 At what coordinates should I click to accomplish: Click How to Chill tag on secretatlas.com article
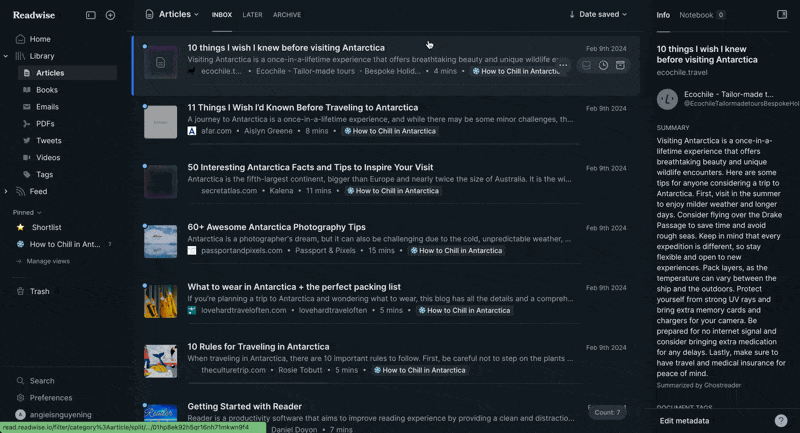[x=393, y=191]
